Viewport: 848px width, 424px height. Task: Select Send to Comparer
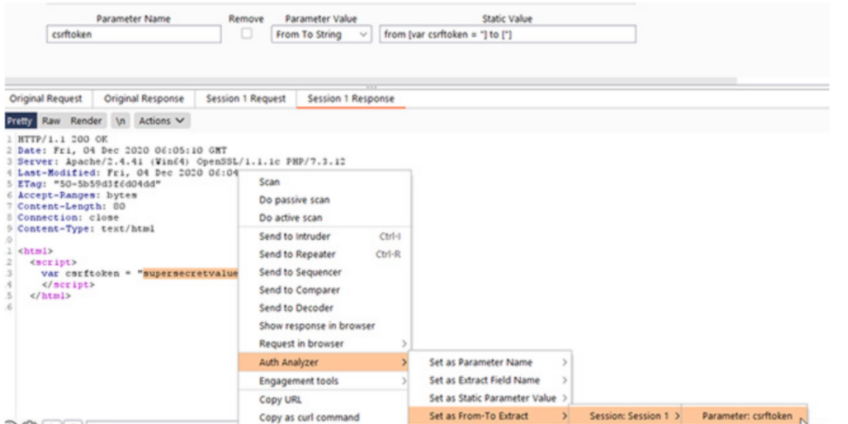click(x=324, y=290)
